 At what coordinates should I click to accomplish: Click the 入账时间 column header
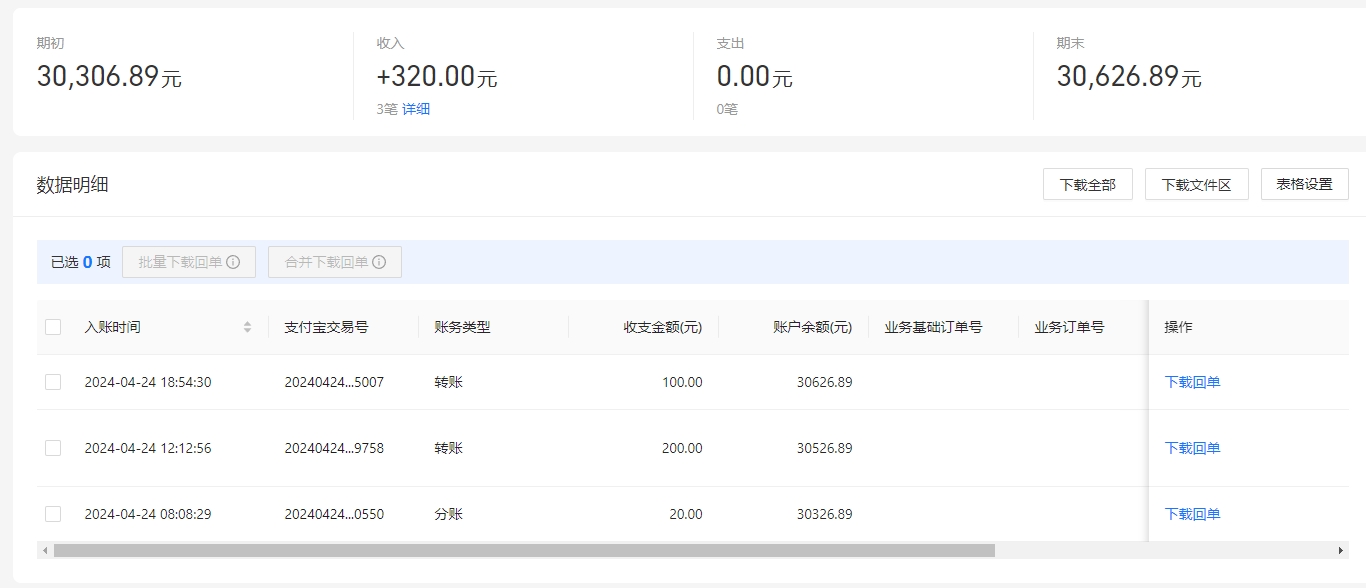click(x=112, y=327)
